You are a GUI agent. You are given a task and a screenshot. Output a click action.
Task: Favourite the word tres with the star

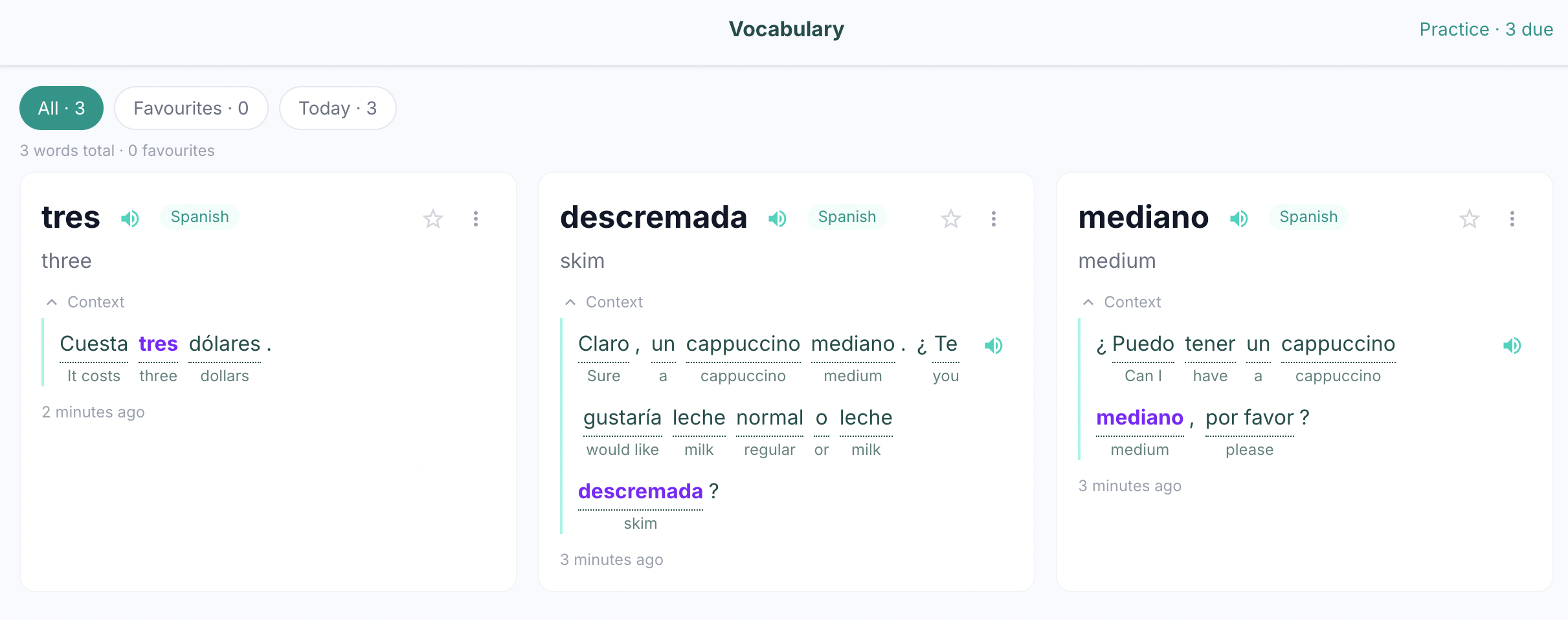click(433, 219)
